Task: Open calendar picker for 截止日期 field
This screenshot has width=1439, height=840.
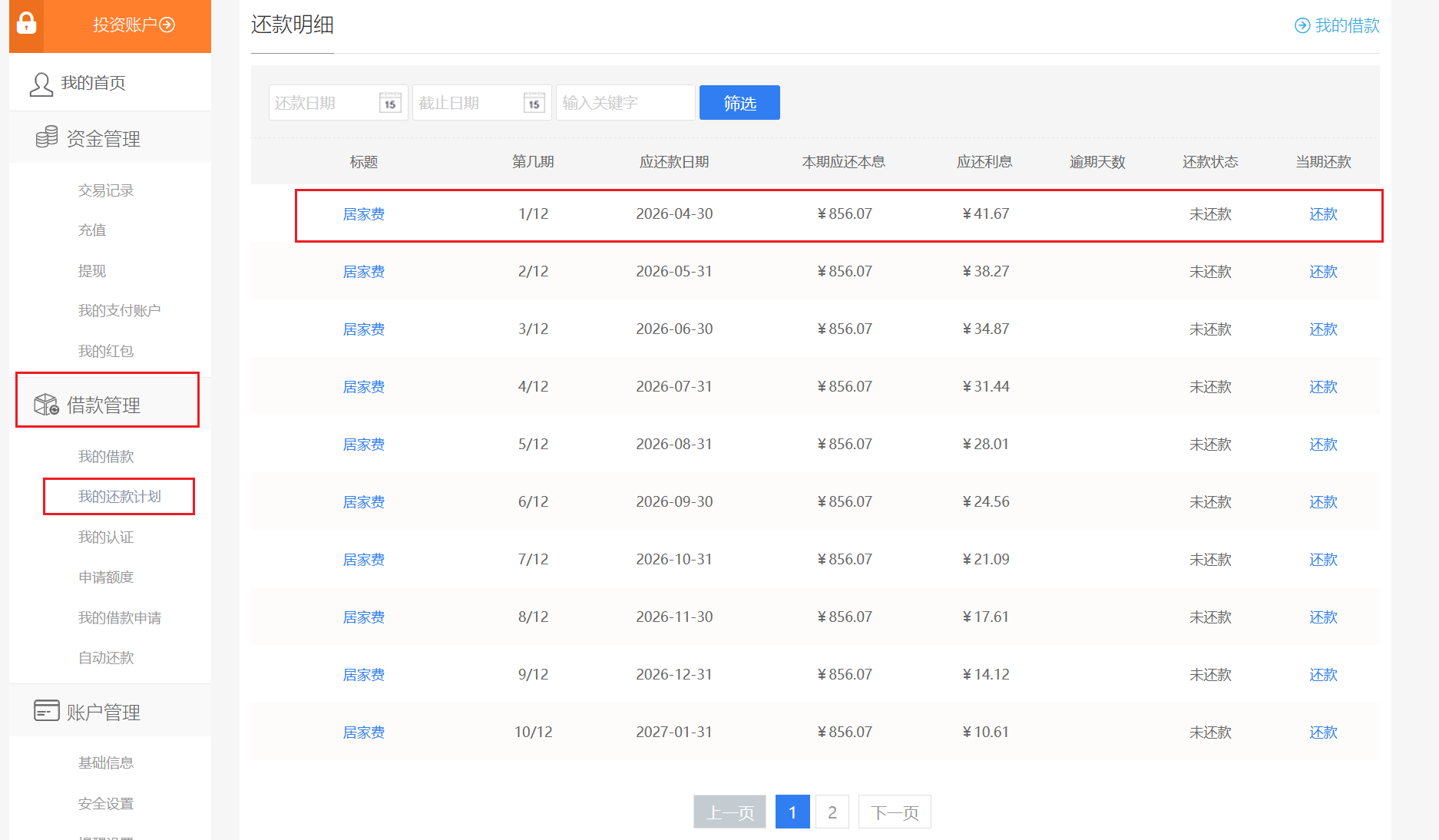Action: (x=534, y=103)
